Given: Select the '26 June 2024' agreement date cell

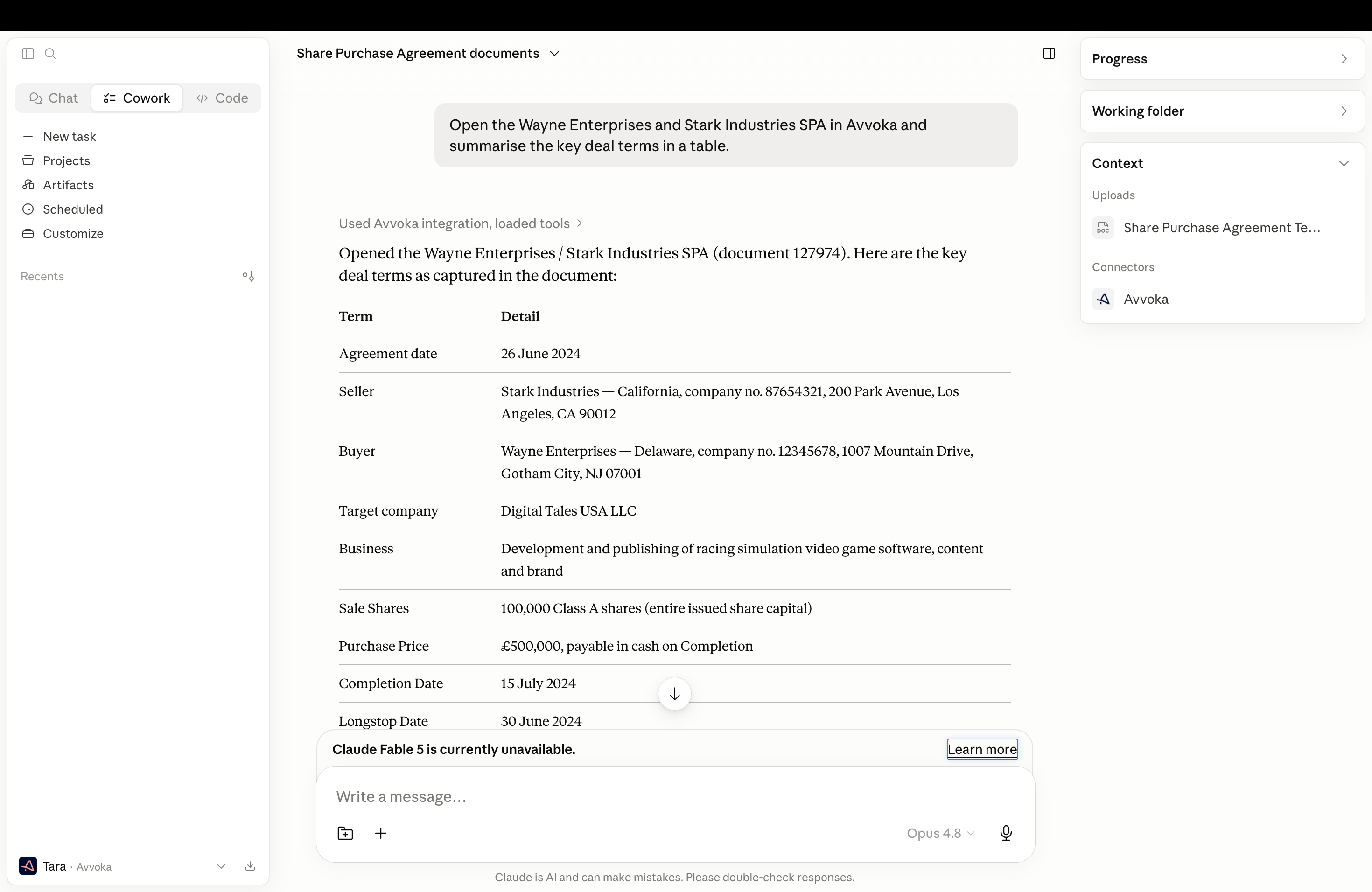Looking at the screenshot, I should pos(540,354).
